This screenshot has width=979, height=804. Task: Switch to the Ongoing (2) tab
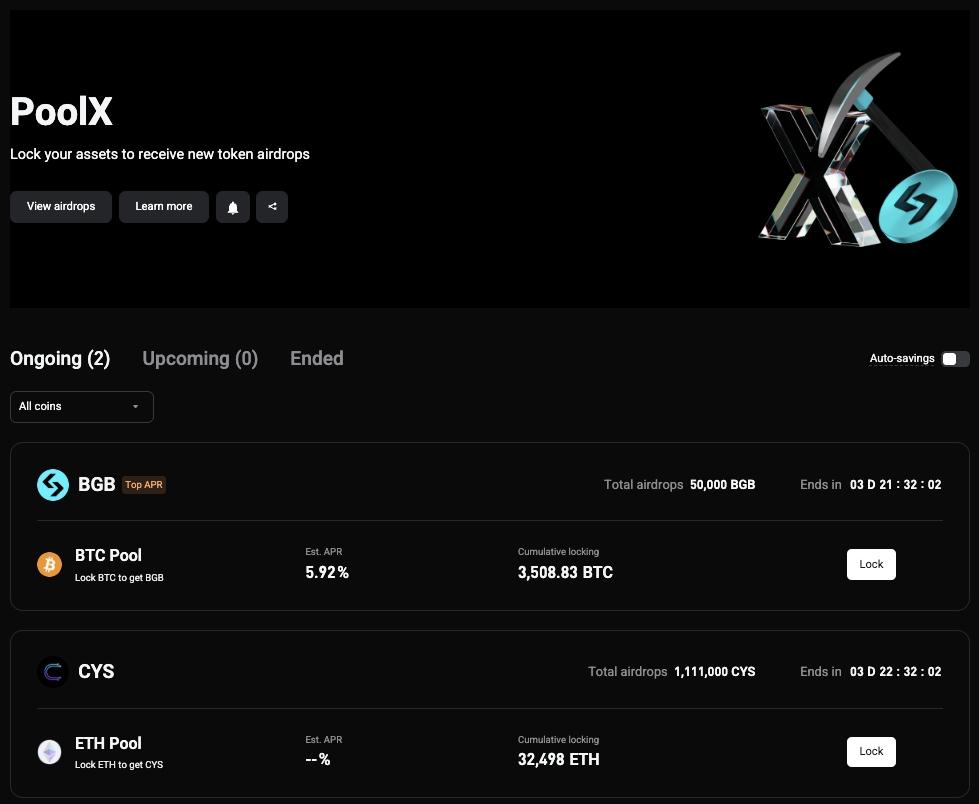60,359
